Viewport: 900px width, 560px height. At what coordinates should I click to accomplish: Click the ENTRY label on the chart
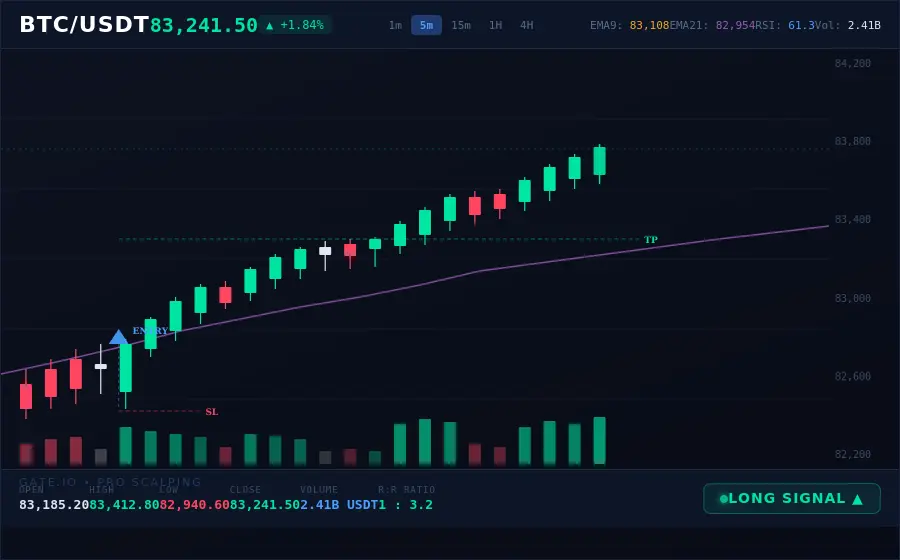[150, 330]
